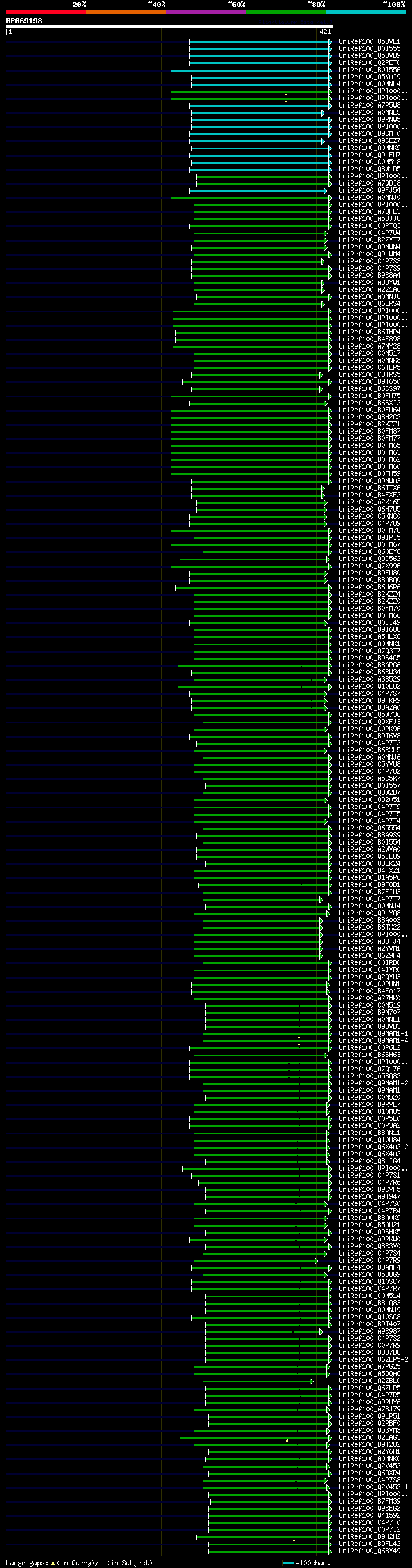Select the UniRef100_Q9FJ54 label
Image resolution: width=412 pixels, height=1568 pixels.
370,191
